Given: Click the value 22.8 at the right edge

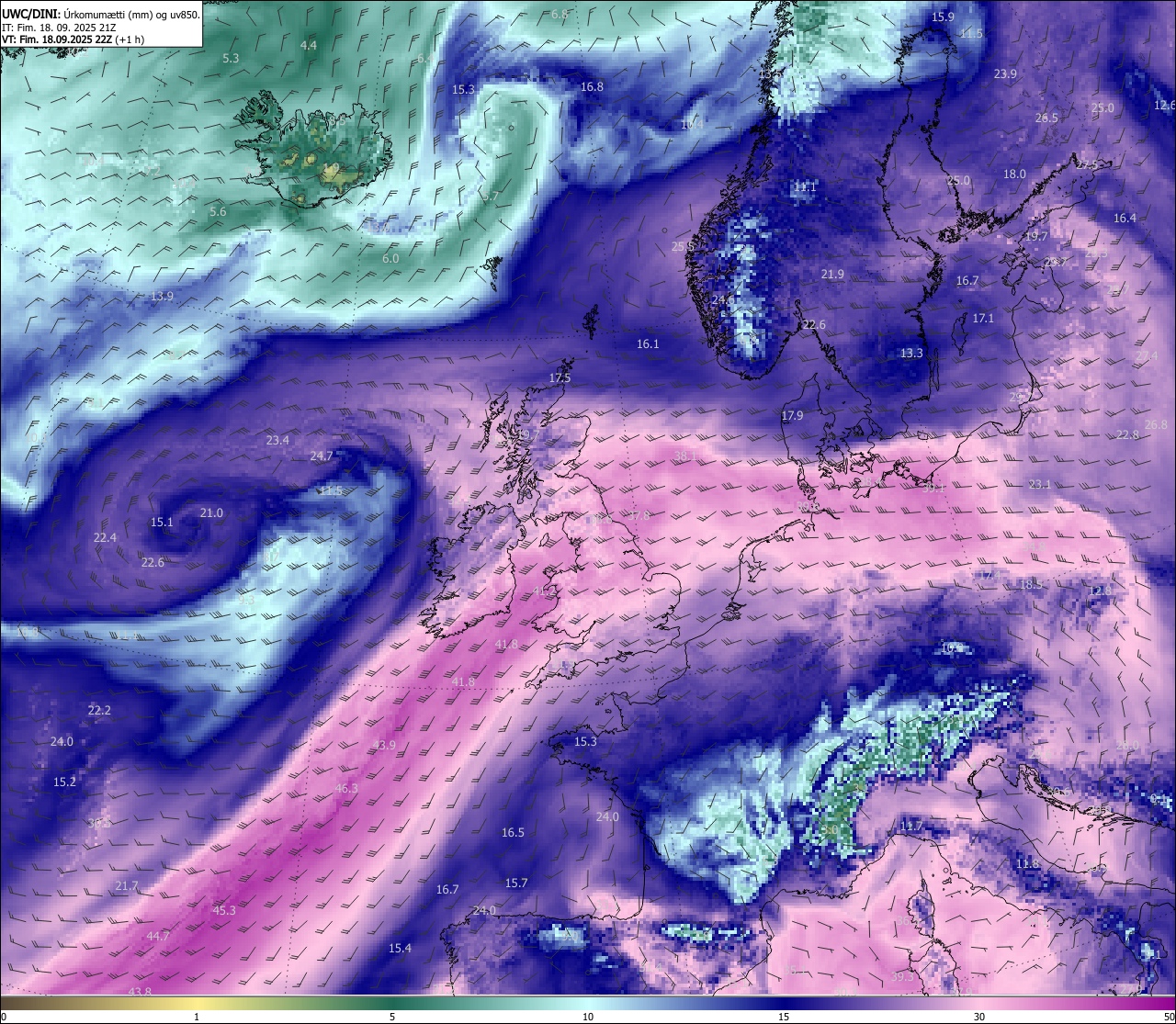Looking at the screenshot, I should pos(1127,434).
